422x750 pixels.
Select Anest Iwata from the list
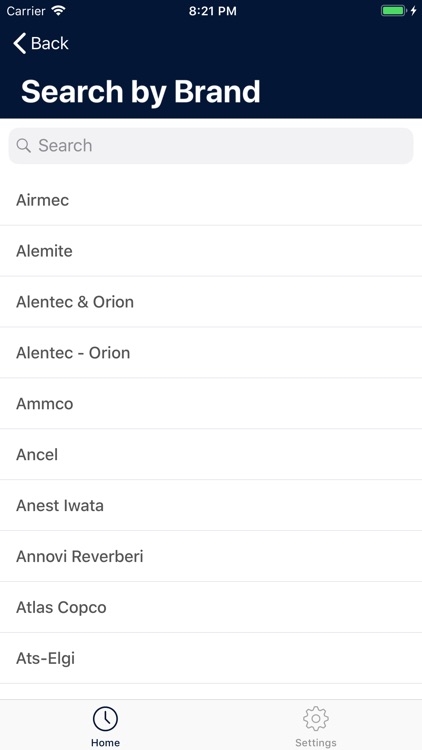(x=211, y=506)
